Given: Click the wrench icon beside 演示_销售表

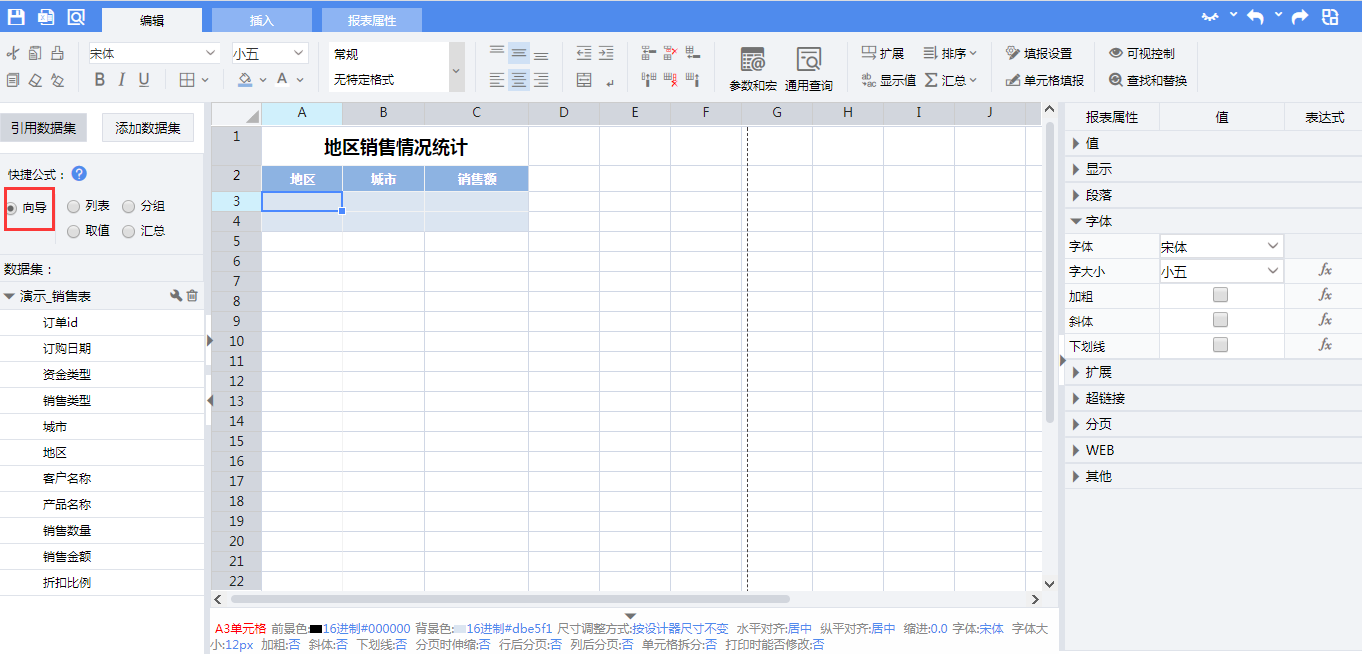Looking at the screenshot, I should tap(176, 296).
